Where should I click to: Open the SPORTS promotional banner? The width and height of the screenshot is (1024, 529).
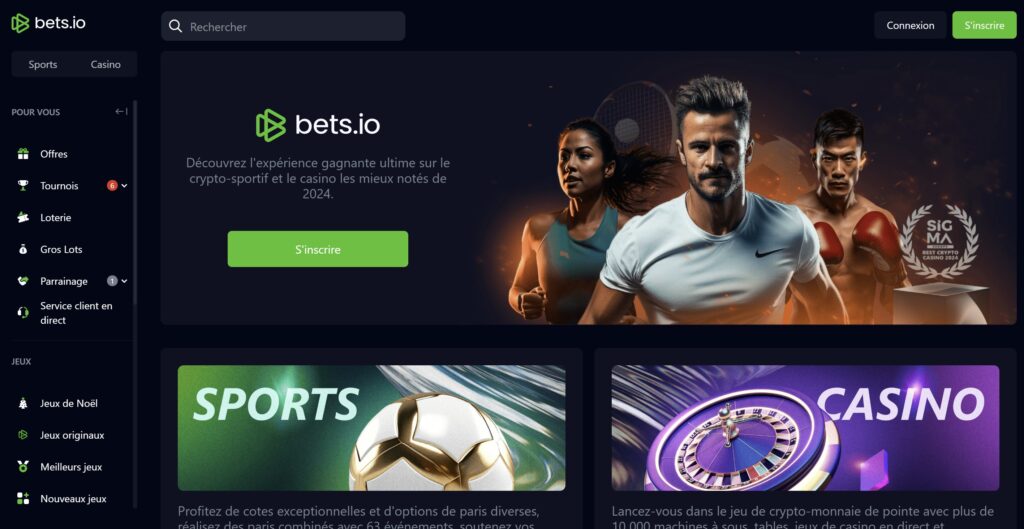point(372,428)
